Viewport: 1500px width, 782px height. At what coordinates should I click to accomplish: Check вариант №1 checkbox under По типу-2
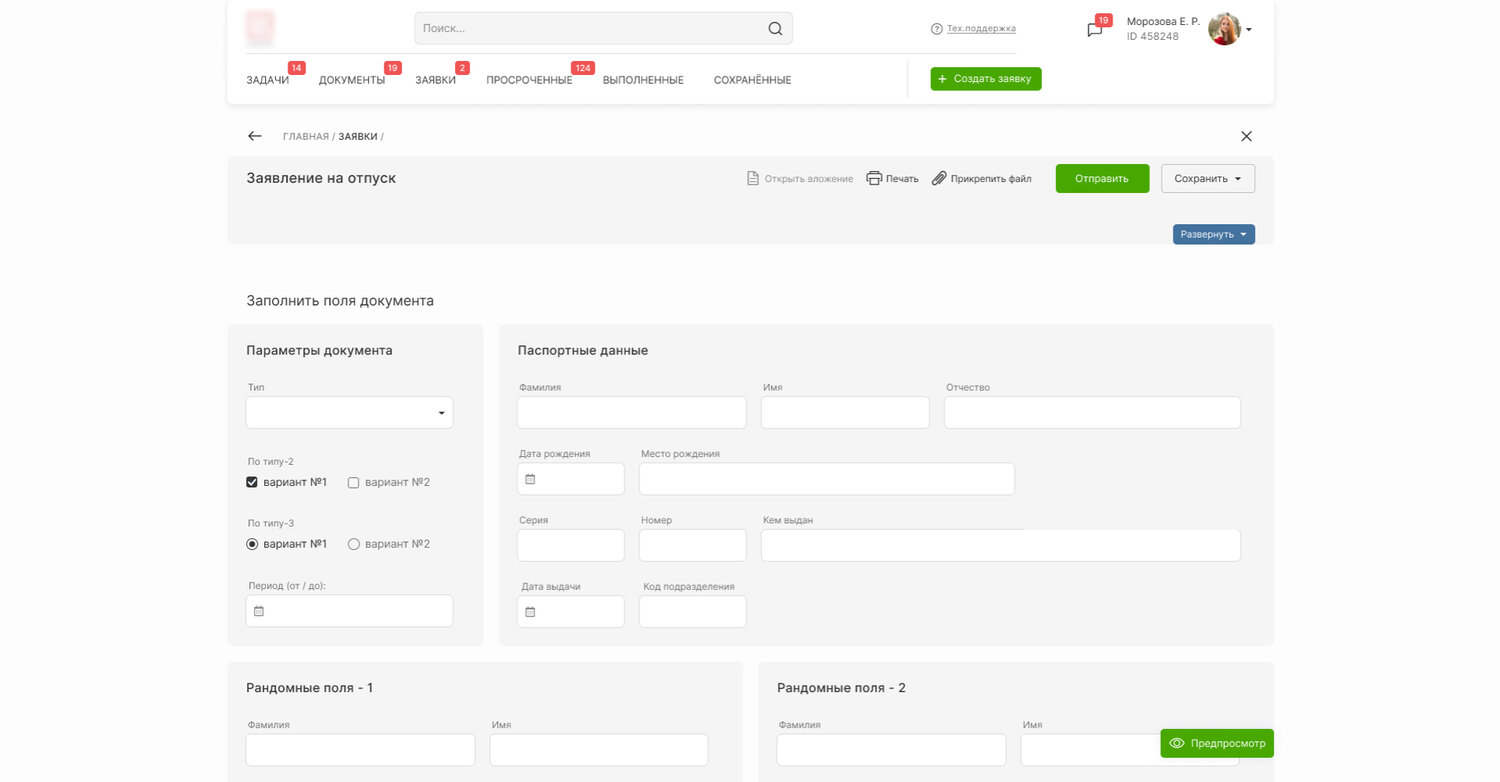click(x=252, y=482)
